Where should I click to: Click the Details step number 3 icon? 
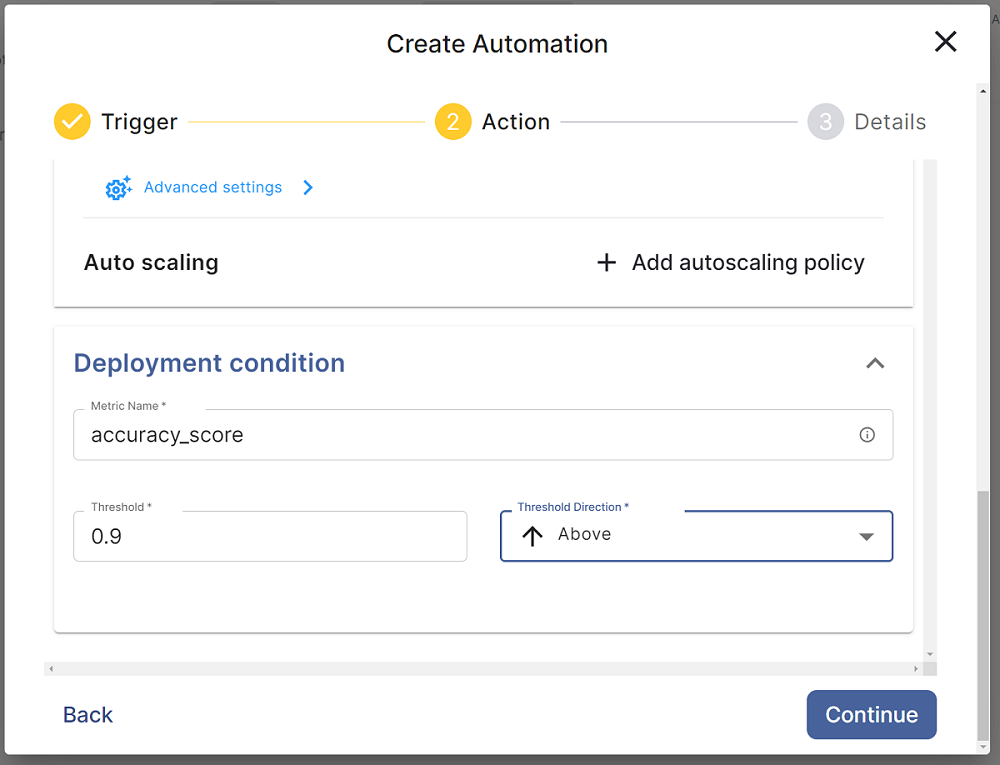tap(825, 121)
